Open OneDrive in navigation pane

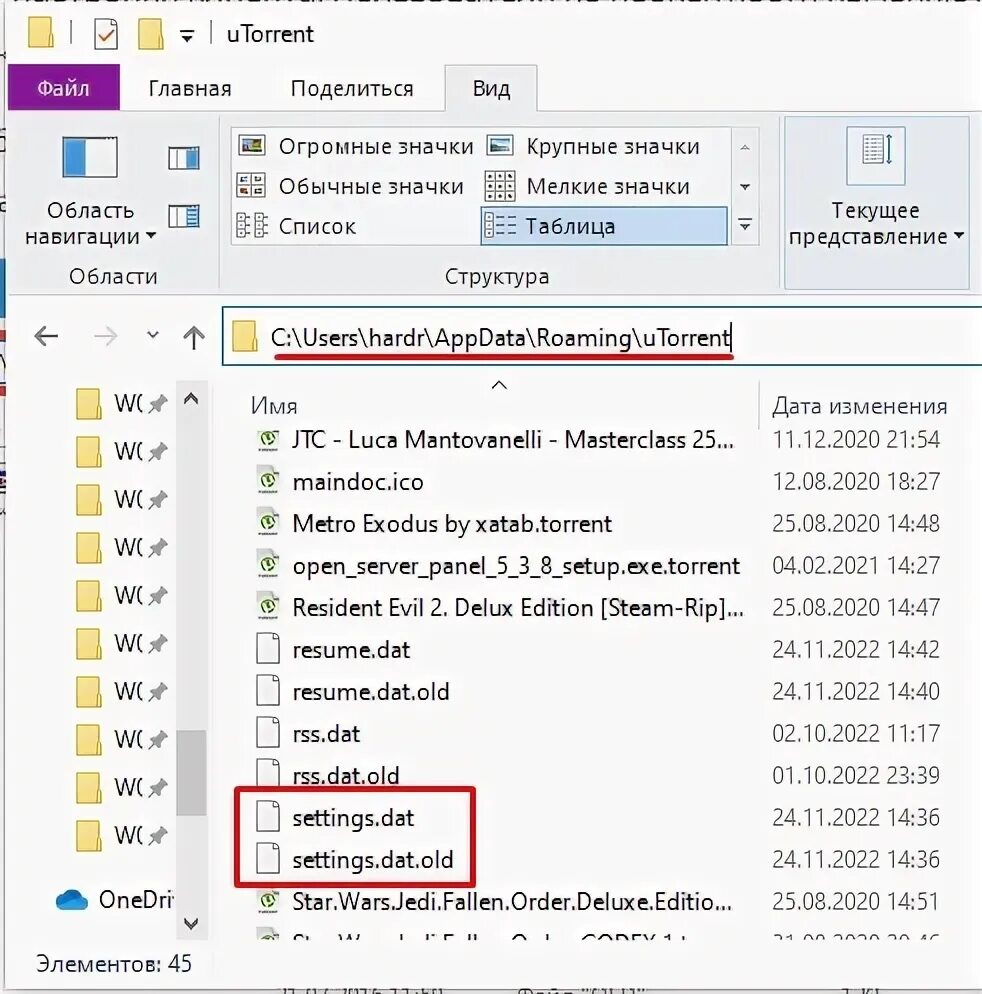point(114,900)
